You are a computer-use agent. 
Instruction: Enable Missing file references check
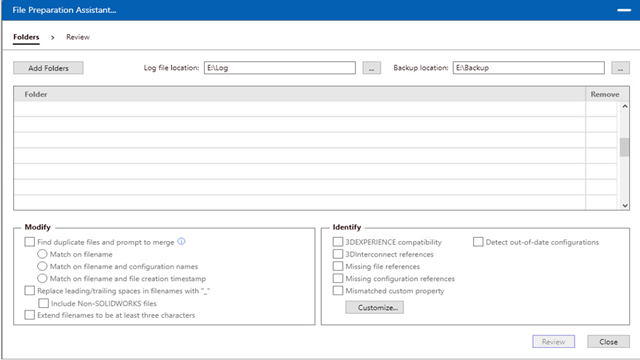point(338,266)
